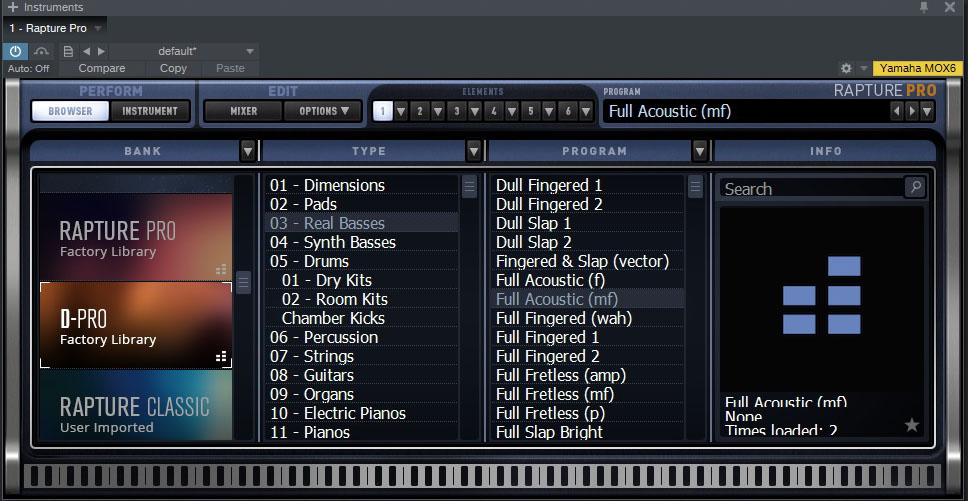Load the Full Slap Bright program

588,433
